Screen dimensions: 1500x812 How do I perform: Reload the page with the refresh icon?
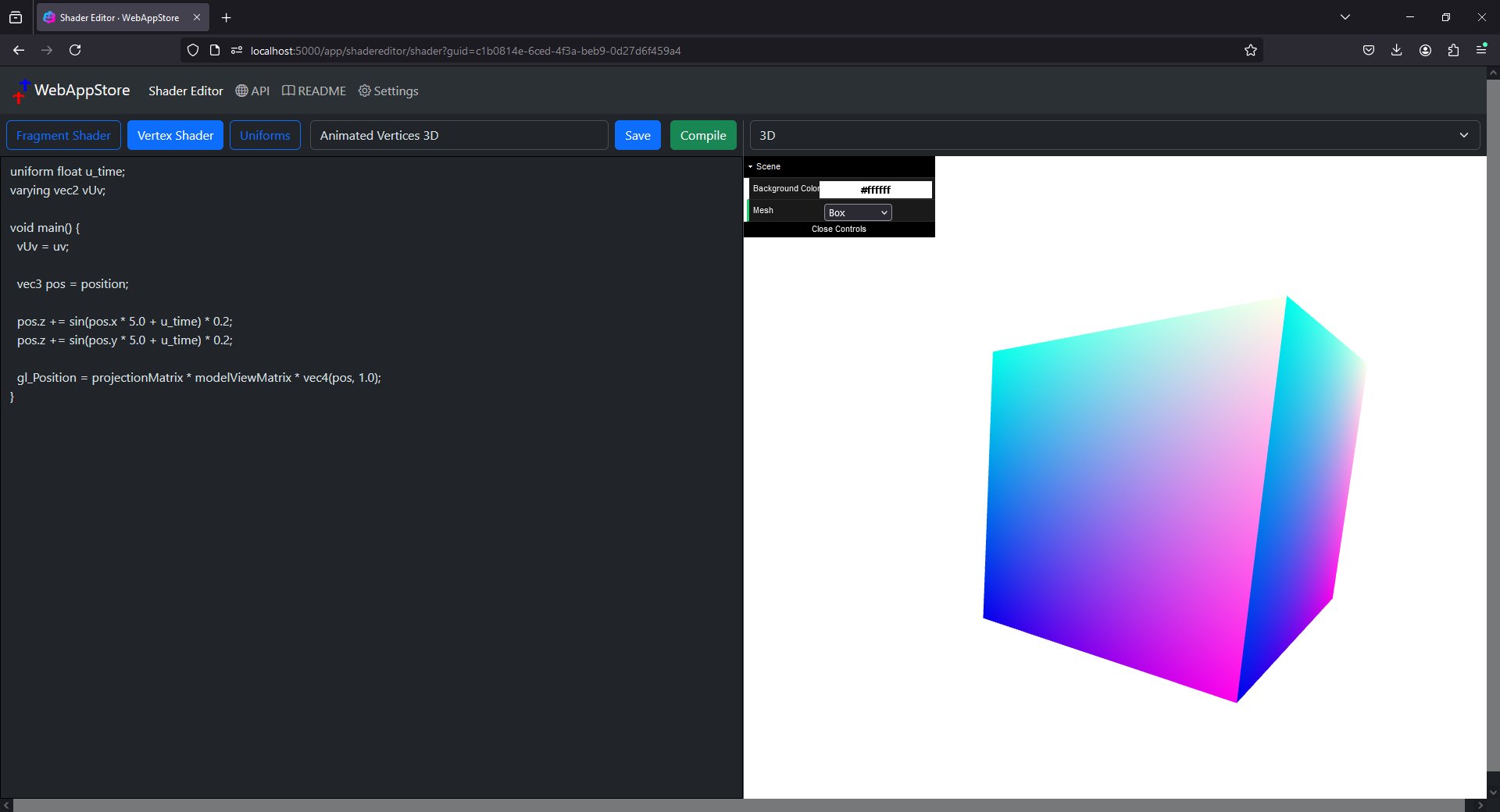75,50
